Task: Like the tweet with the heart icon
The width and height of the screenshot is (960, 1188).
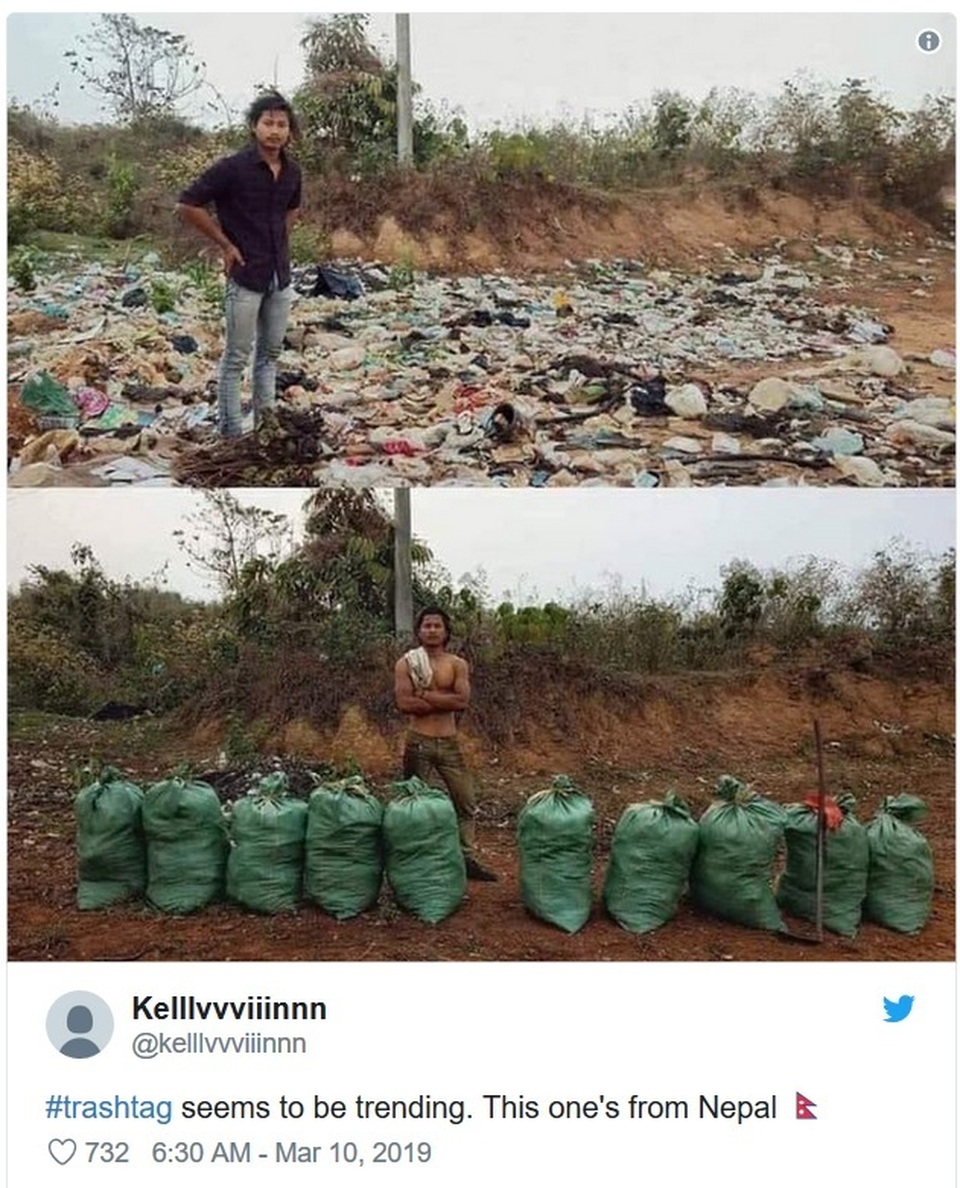Action: point(62,1152)
